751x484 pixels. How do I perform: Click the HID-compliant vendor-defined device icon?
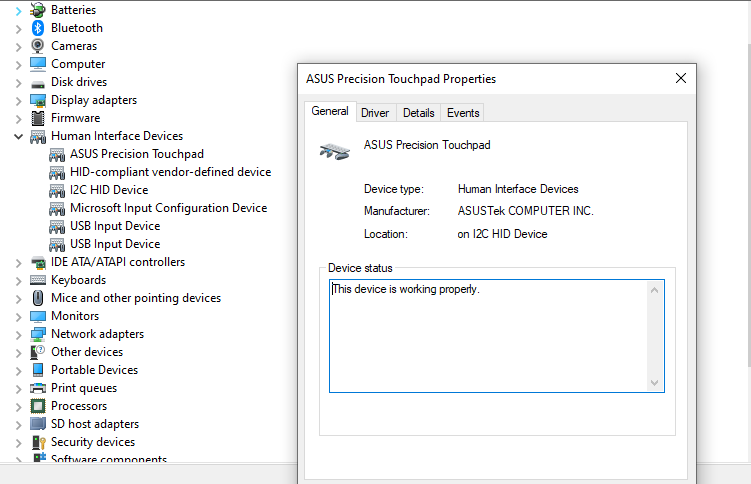tap(57, 172)
